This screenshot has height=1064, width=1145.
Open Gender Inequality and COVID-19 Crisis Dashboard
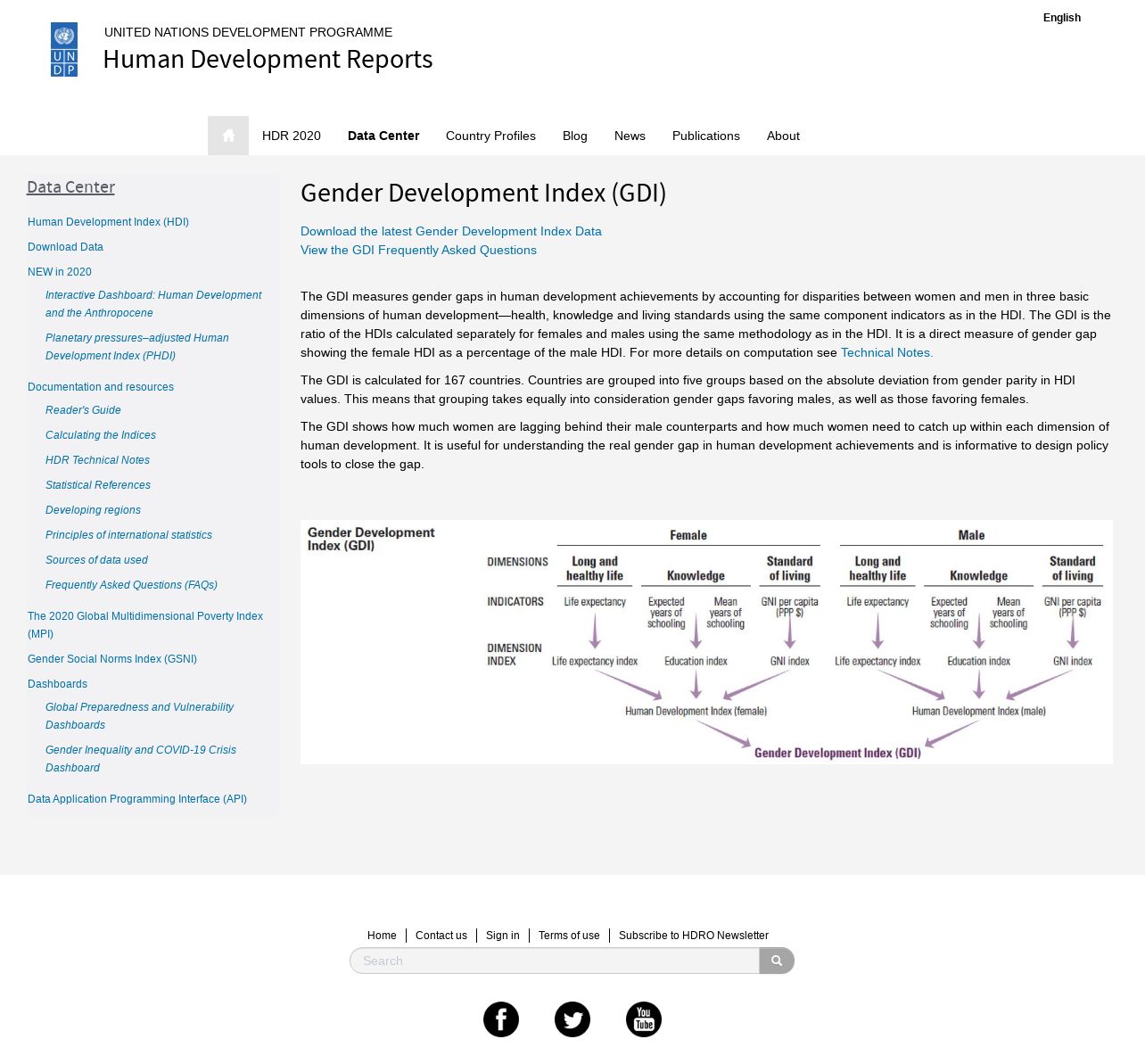(x=141, y=759)
